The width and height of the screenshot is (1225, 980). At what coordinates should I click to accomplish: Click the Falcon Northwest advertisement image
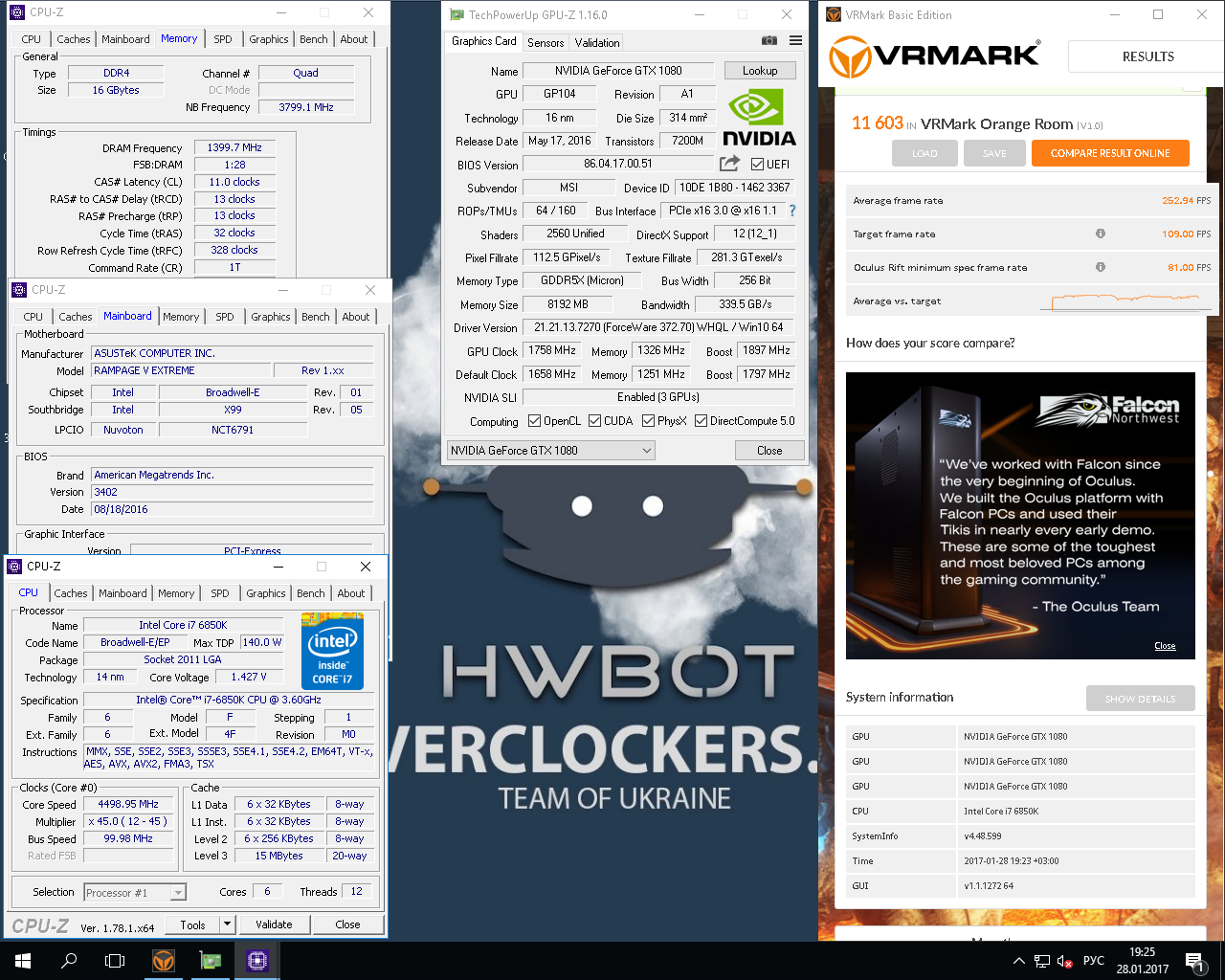coord(1020,516)
